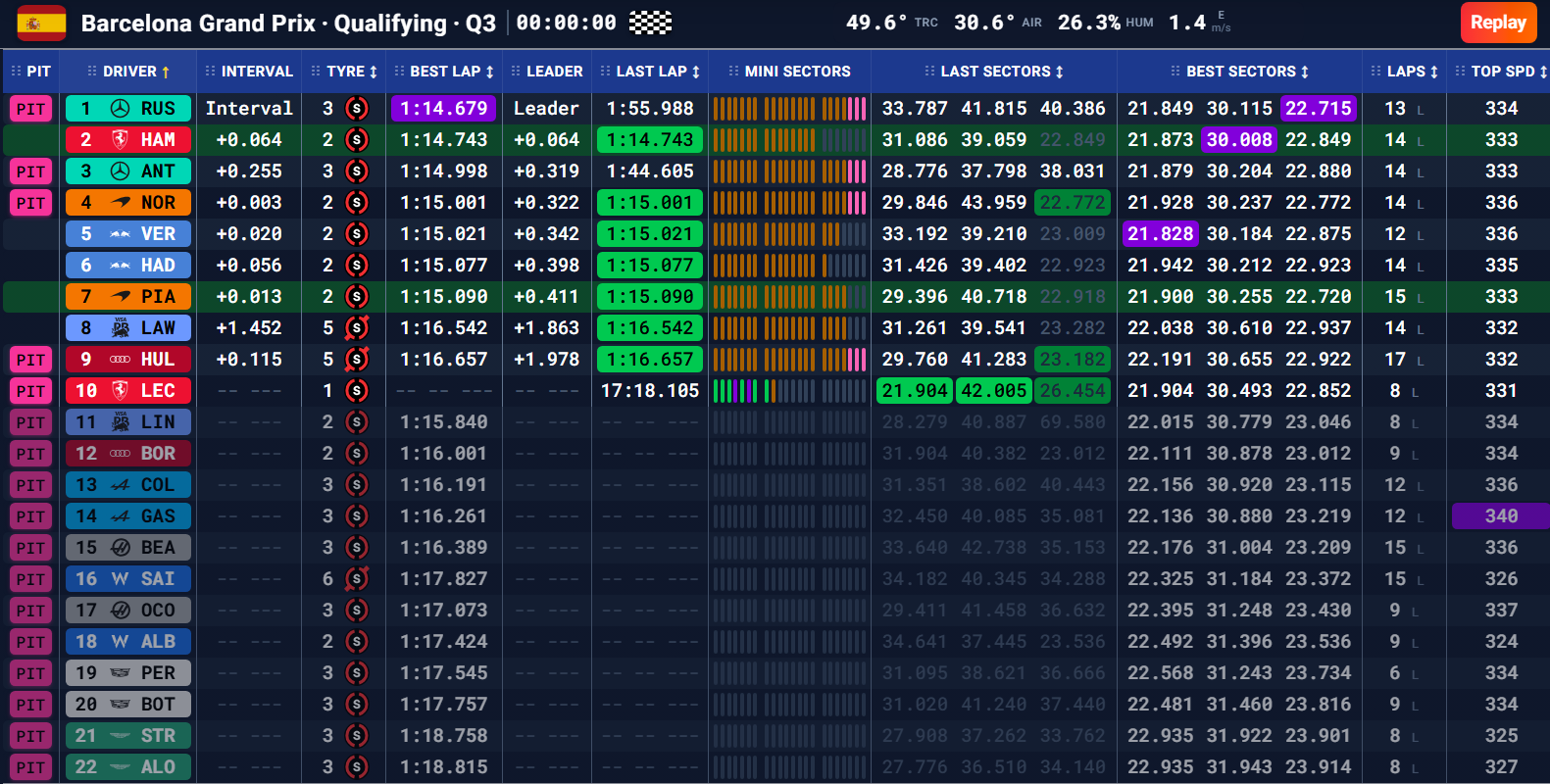Viewport: 1550px width, 784px height.
Task: Select the LEC driver tag
Action: (x=128, y=391)
